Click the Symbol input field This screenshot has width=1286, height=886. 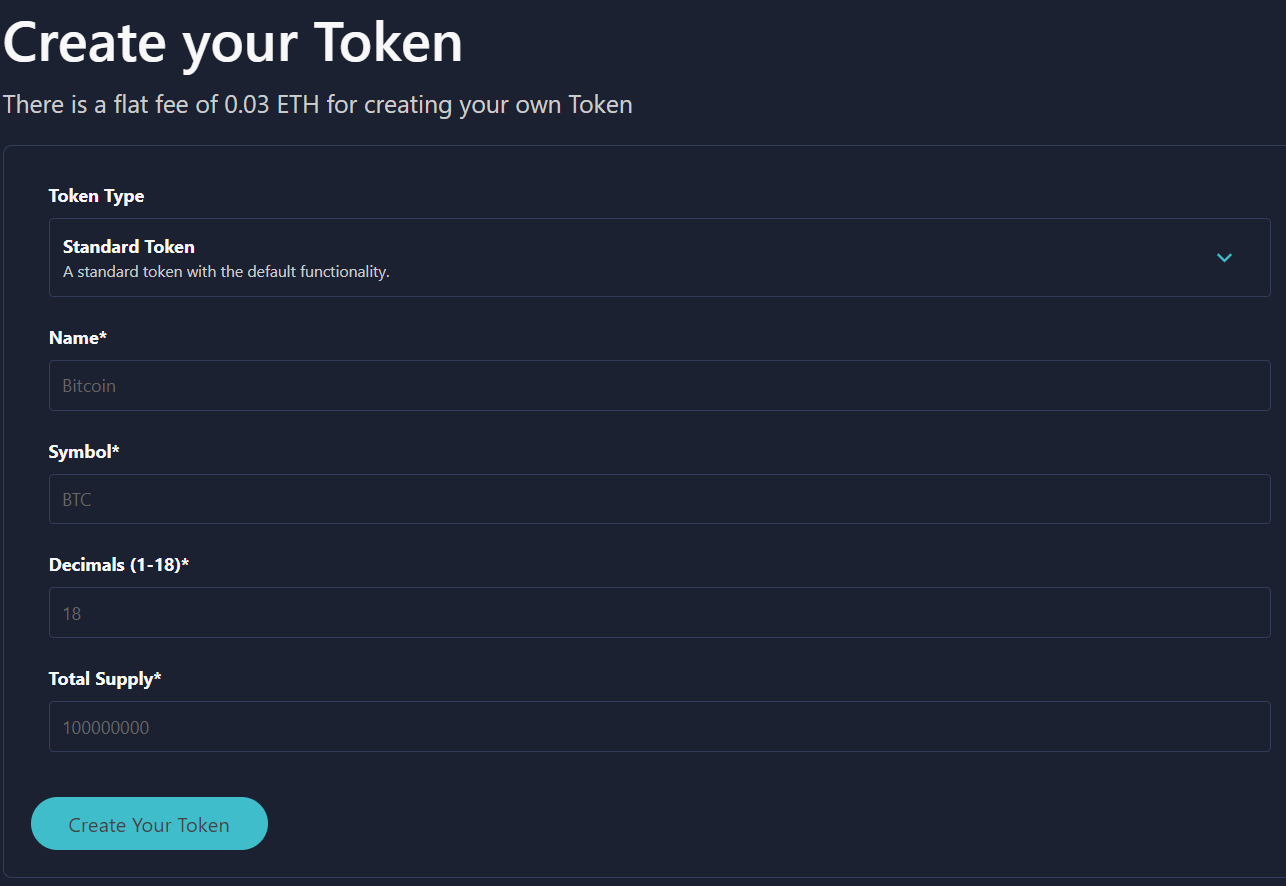point(660,498)
